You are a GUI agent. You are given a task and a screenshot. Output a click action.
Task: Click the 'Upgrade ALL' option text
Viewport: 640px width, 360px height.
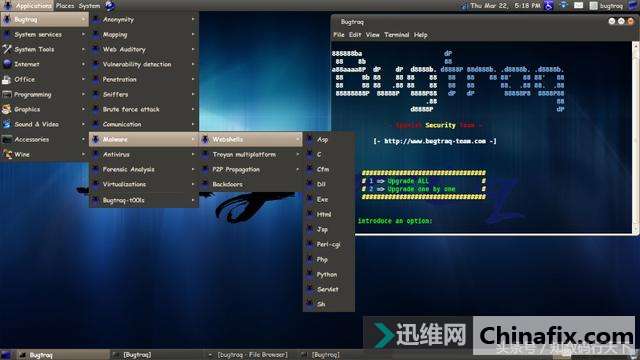408,181
